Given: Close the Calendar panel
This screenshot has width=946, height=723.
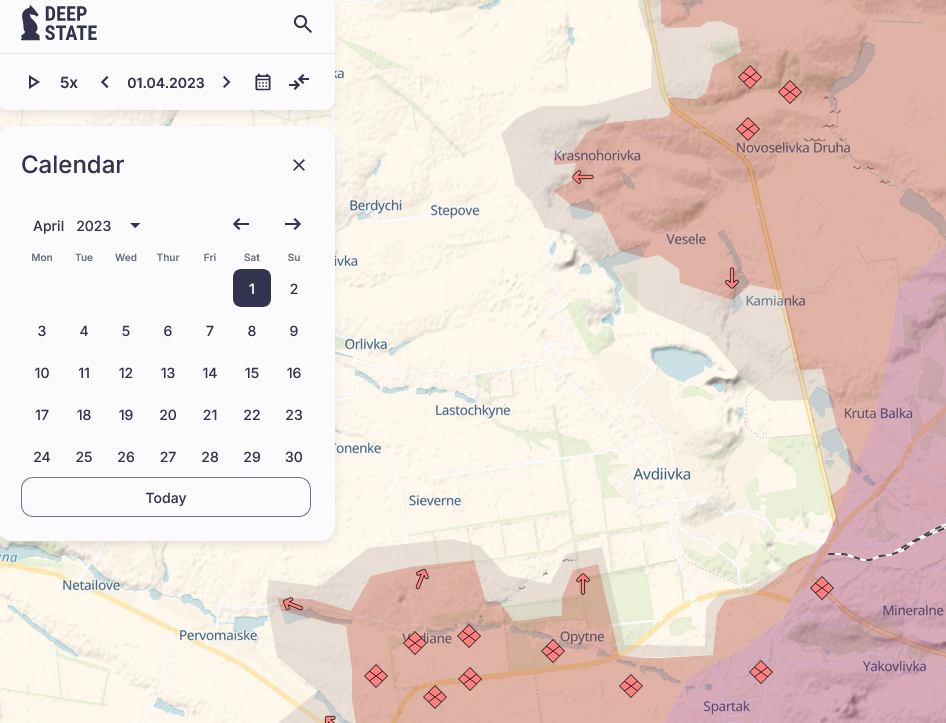Looking at the screenshot, I should (x=299, y=165).
